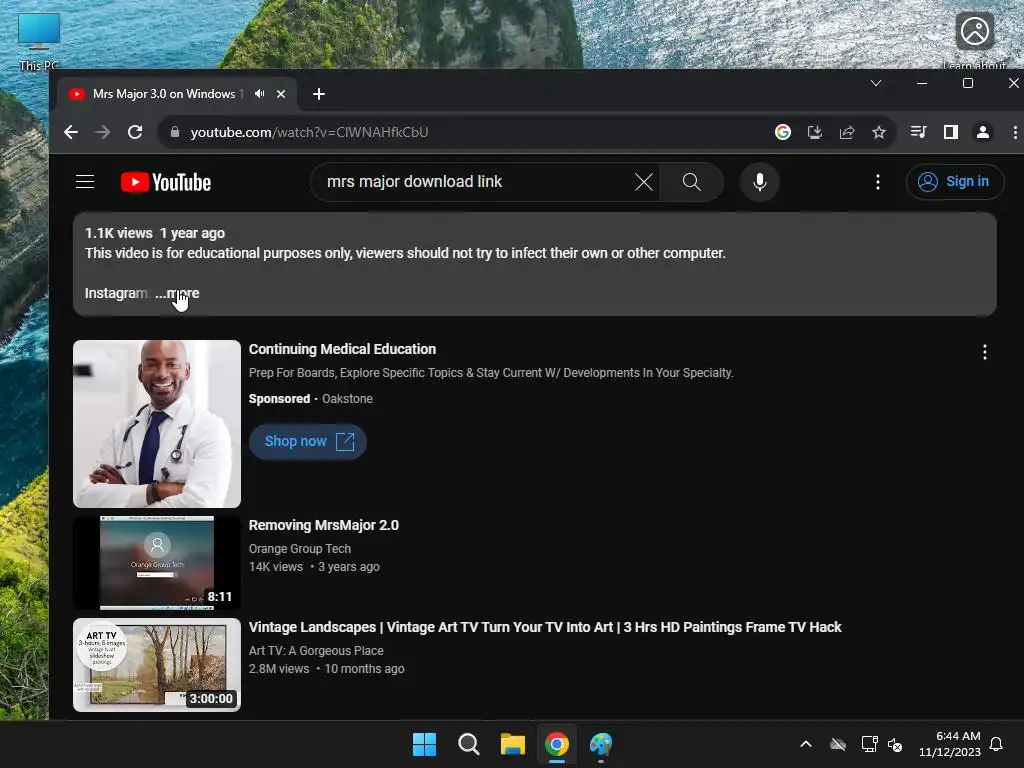Install app icon in address bar
The height and width of the screenshot is (768, 1024).
(x=814, y=133)
